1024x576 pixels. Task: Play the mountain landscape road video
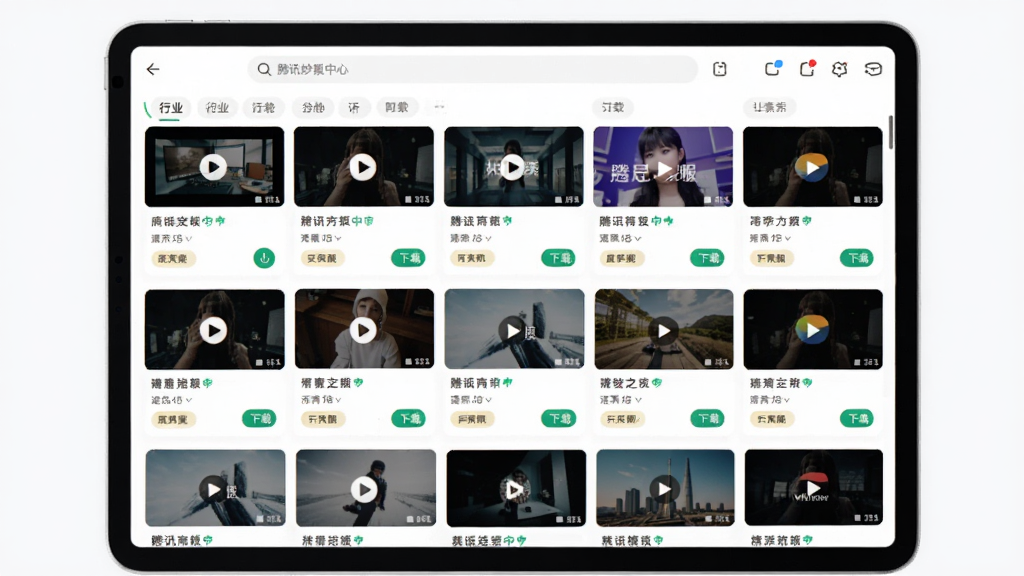click(664, 331)
